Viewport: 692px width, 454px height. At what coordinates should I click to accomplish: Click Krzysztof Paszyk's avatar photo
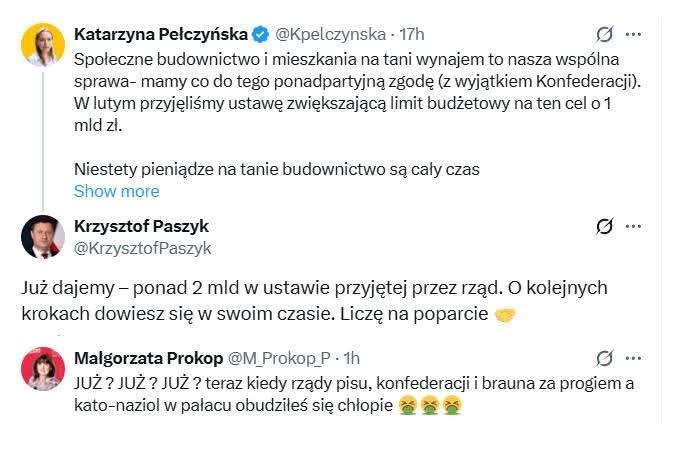pos(42,237)
